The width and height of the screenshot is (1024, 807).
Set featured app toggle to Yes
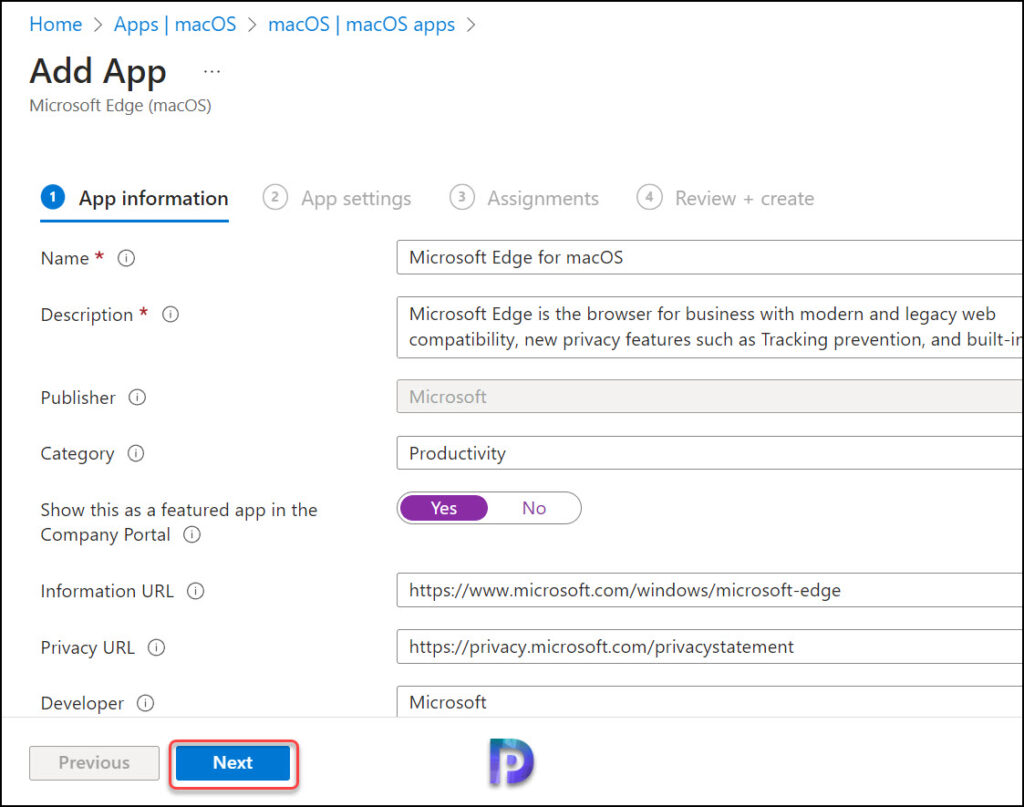click(444, 508)
